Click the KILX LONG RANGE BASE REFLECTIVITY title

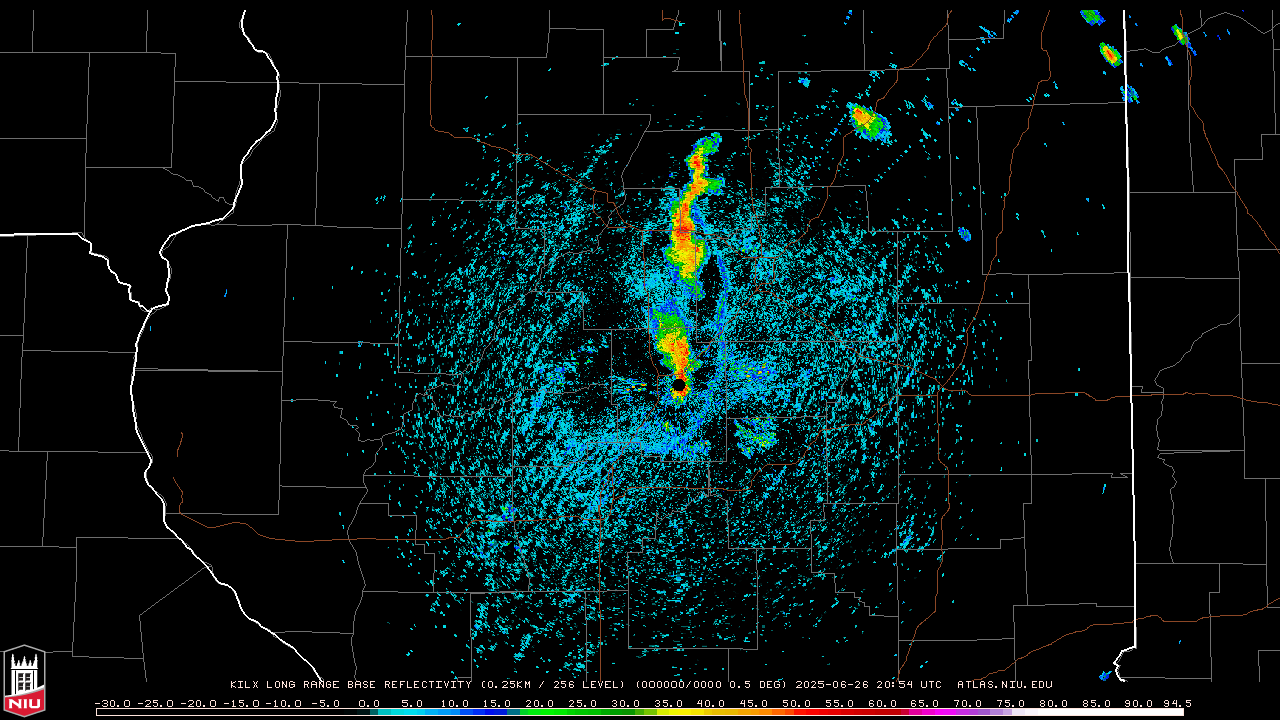click(352, 685)
